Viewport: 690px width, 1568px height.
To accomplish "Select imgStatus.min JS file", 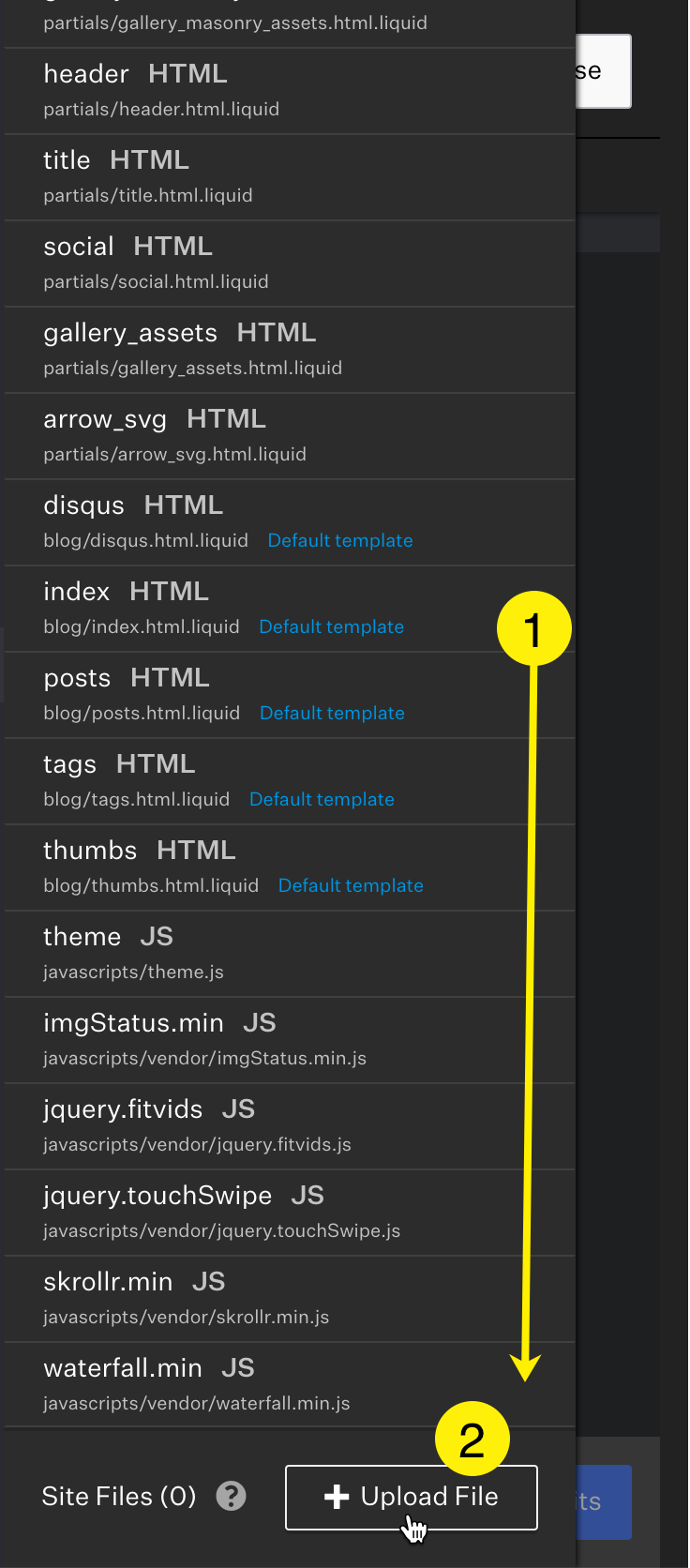I will (x=290, y=1040).
